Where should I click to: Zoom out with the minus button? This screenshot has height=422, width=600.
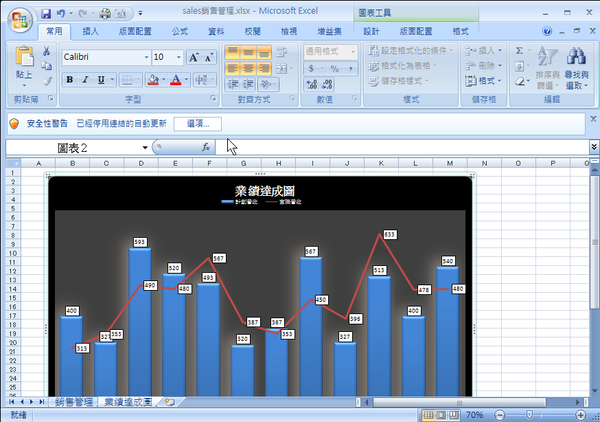[x=499, y=415]
